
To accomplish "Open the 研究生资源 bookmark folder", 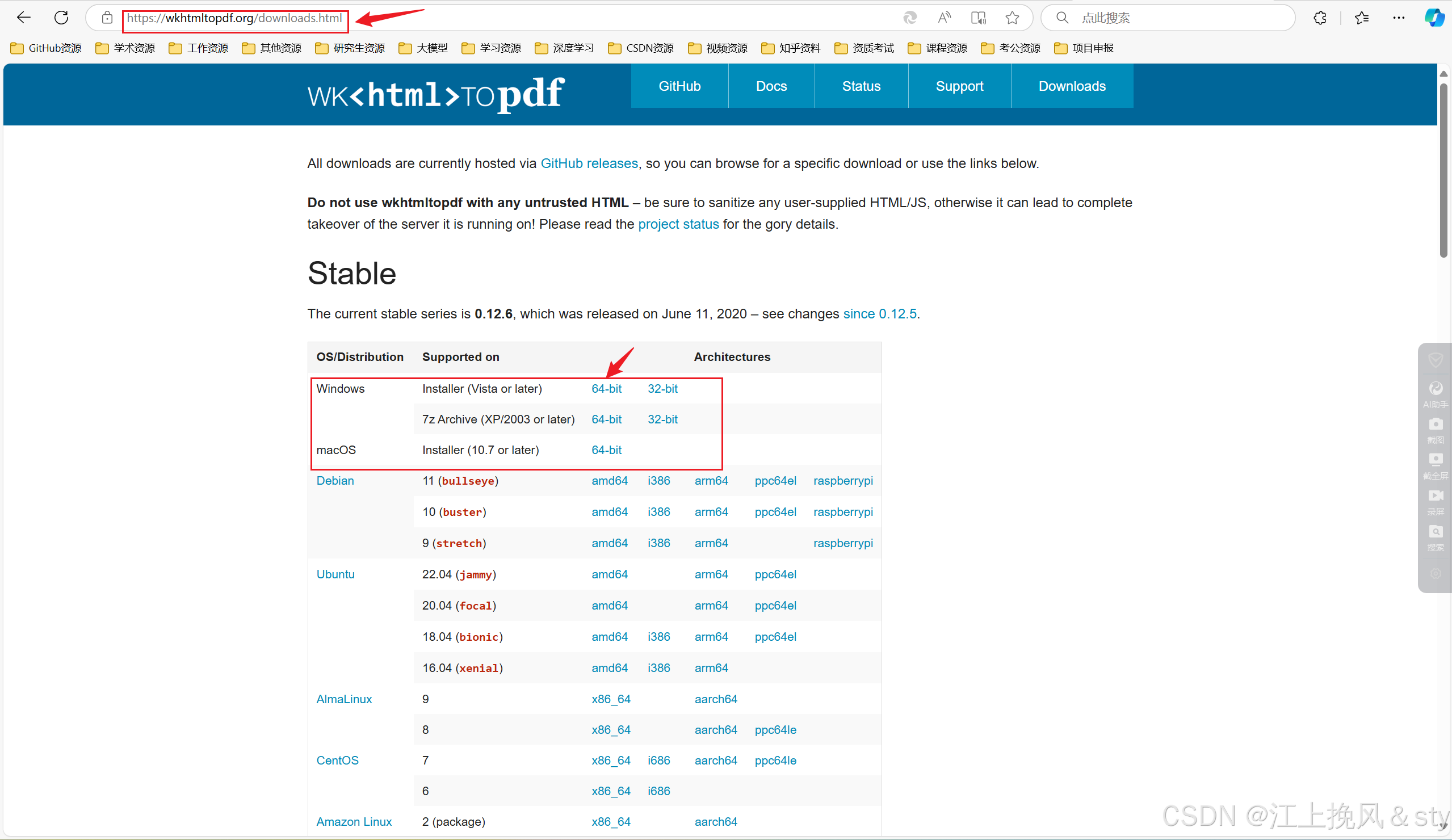I will 350,48.
